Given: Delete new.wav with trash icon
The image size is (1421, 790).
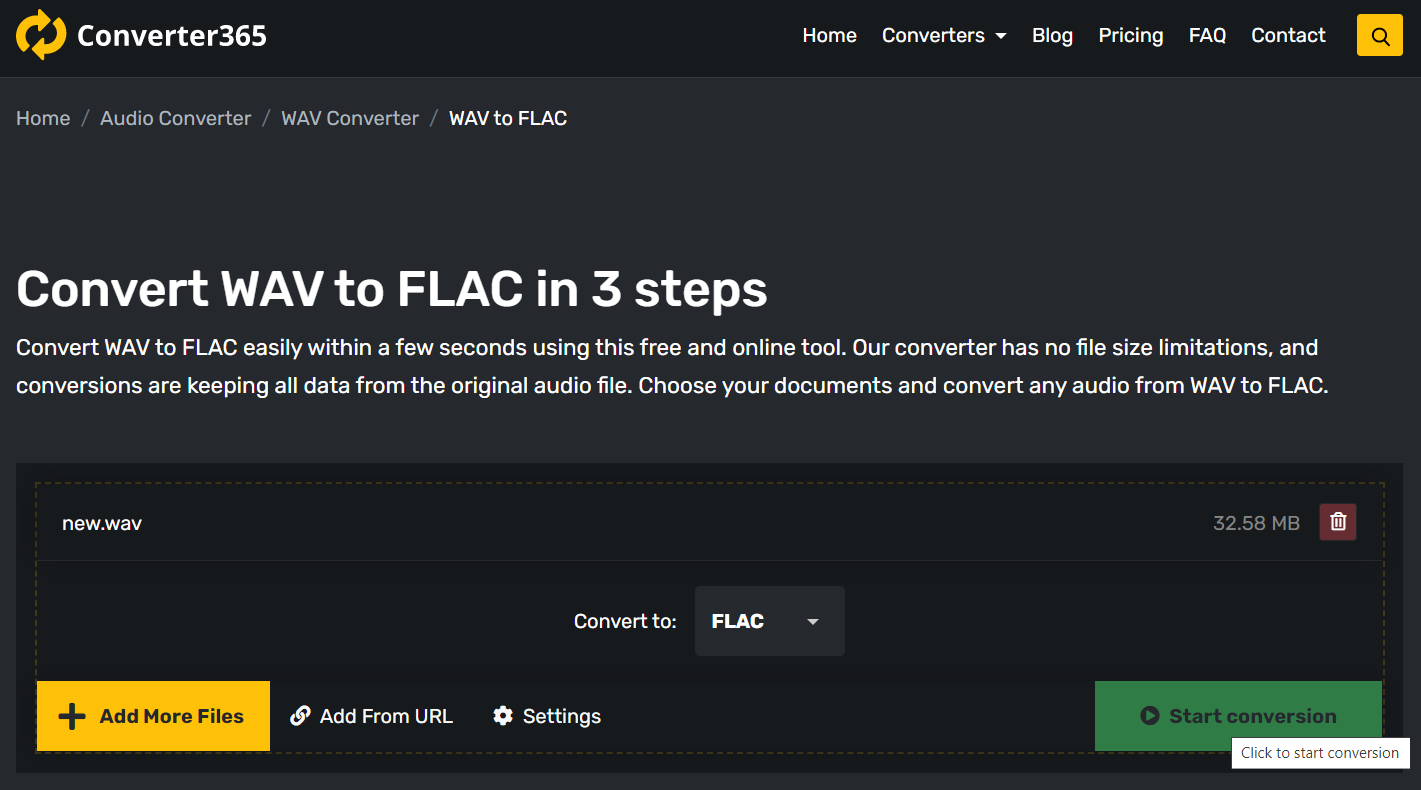Looking at the screenshot, I should point(1338,522).
